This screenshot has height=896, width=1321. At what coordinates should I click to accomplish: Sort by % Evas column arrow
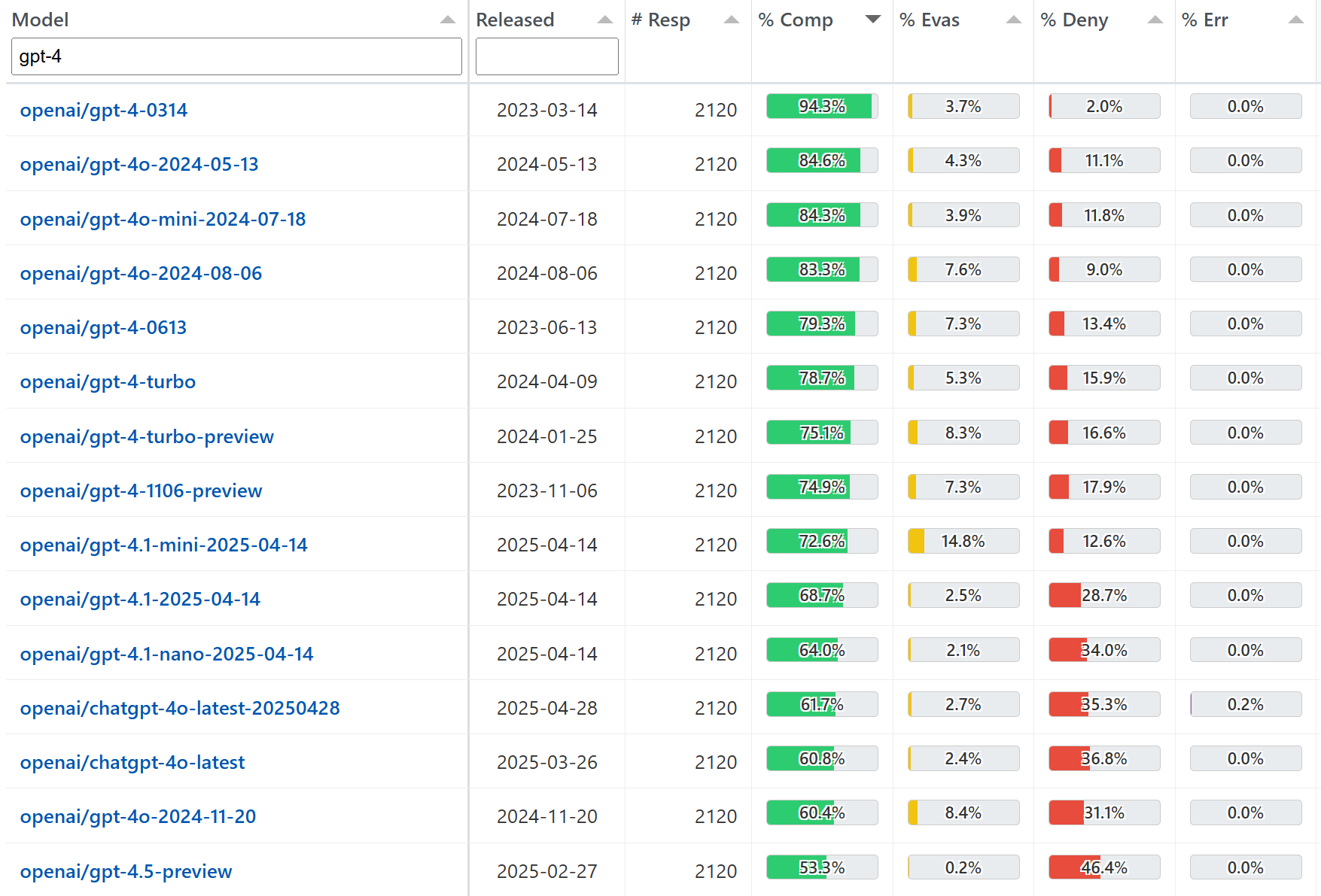tap(1014, 20)
